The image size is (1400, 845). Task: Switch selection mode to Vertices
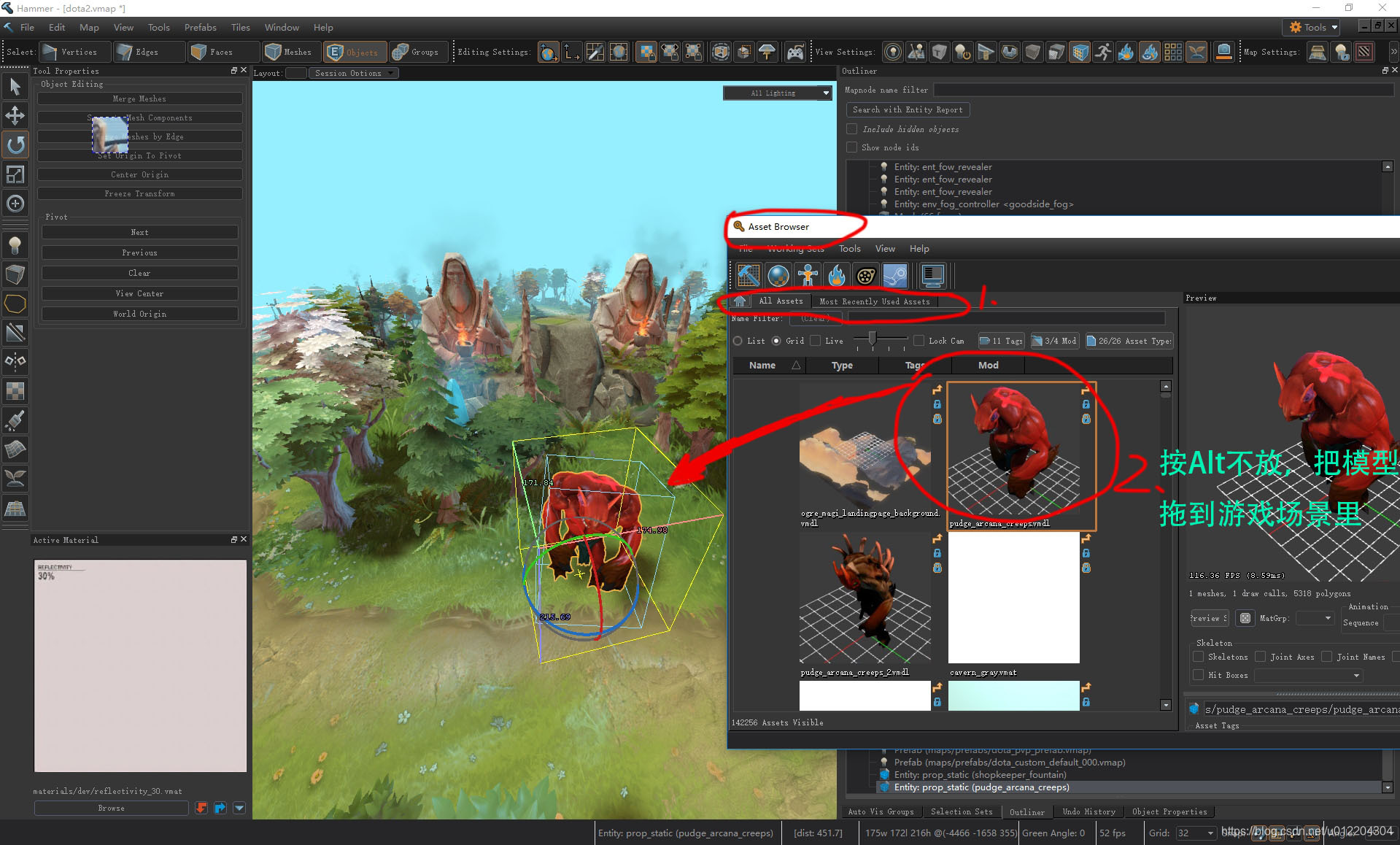[x=74, y=52]
